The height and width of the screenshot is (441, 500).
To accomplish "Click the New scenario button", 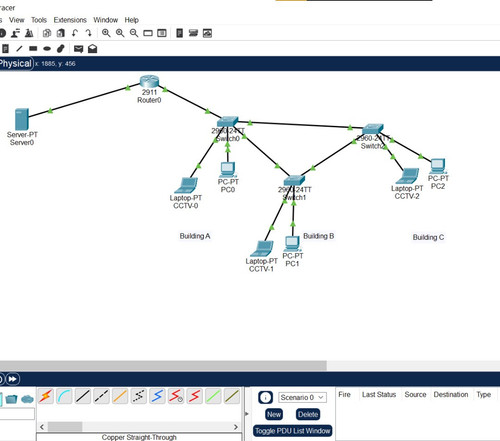I will coord(274,414).
